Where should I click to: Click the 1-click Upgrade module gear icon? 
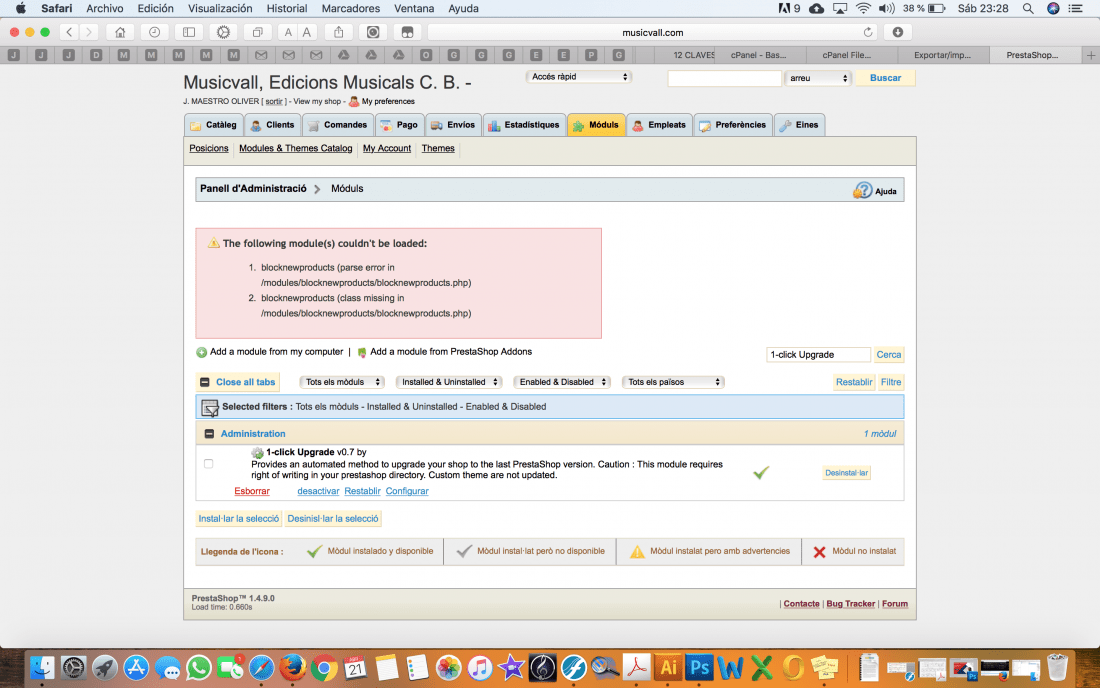pyautogui.click(x=257, y=453)
